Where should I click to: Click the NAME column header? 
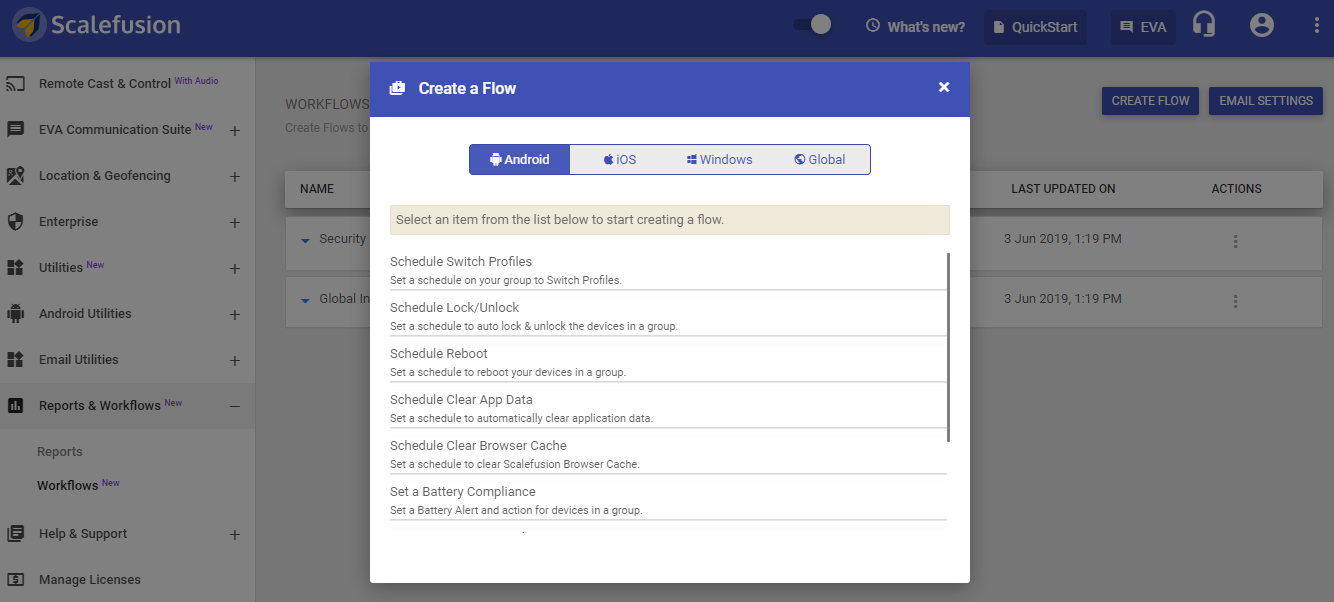coord(317,189)
